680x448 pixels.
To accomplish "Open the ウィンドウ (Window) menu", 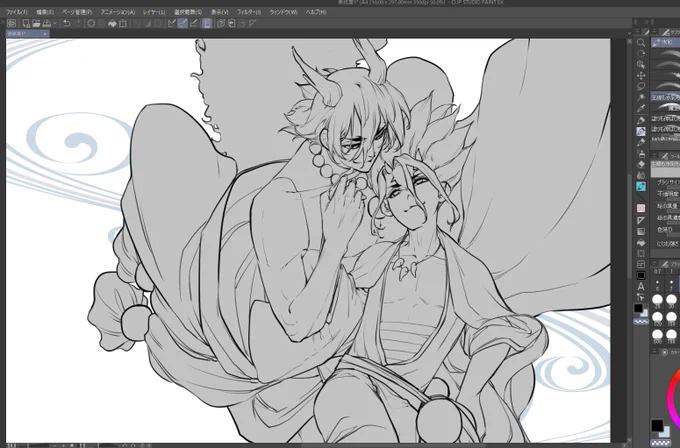I will tap(283, 12).
